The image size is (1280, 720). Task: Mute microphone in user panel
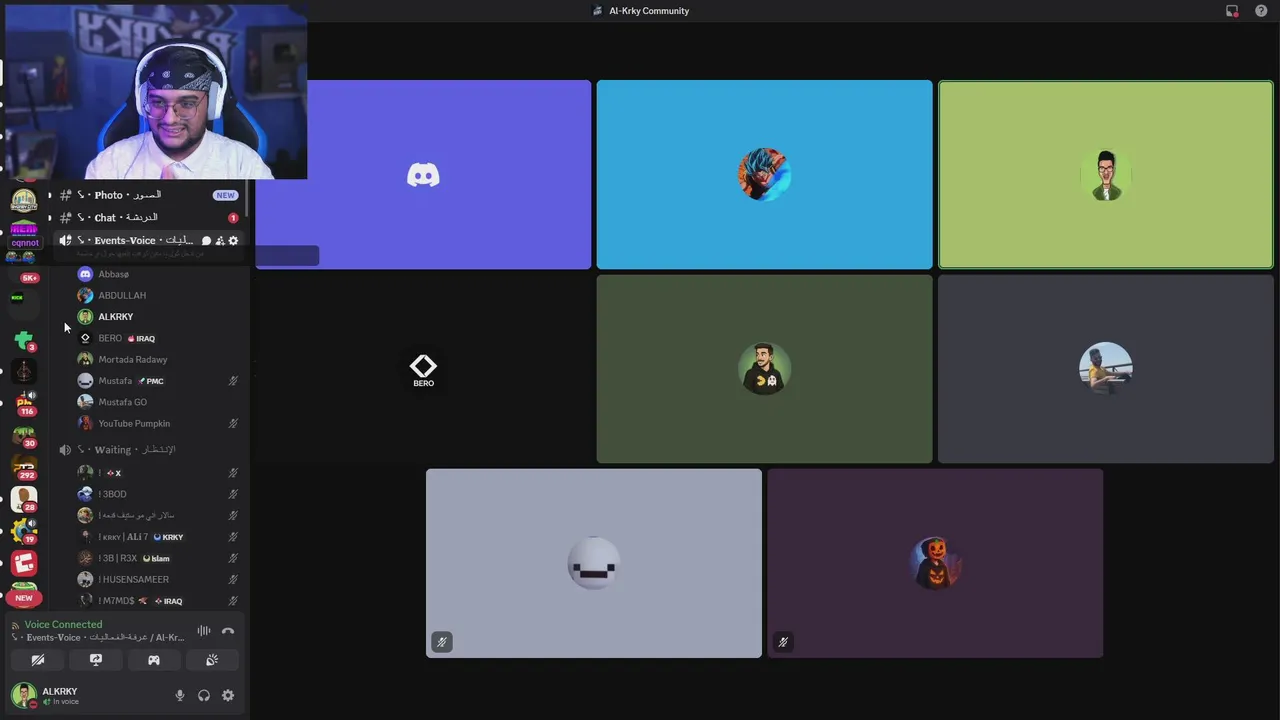pyautogui.click(x=180, y=696)
